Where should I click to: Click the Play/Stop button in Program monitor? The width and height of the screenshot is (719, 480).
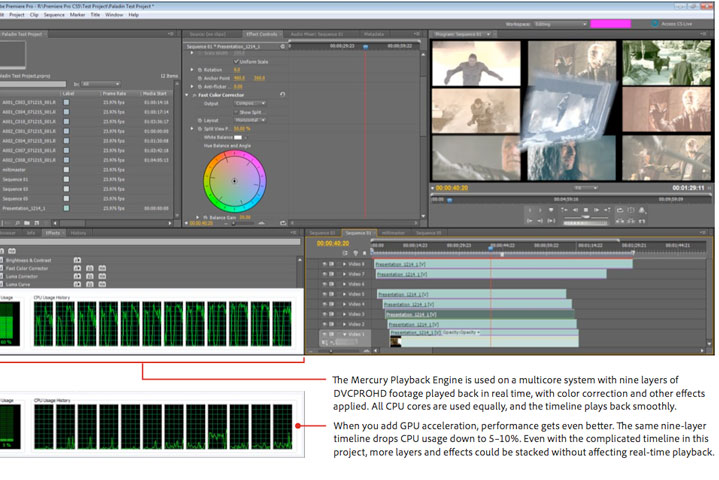coord(586,210)
